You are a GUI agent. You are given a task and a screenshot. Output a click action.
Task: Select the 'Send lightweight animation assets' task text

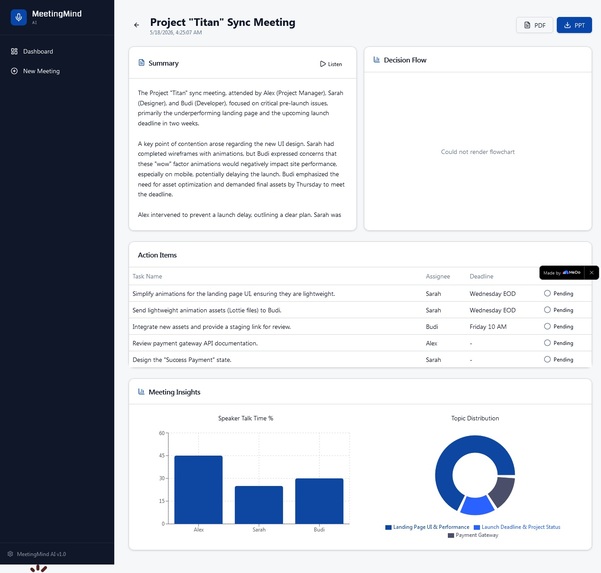coord(207,310)
